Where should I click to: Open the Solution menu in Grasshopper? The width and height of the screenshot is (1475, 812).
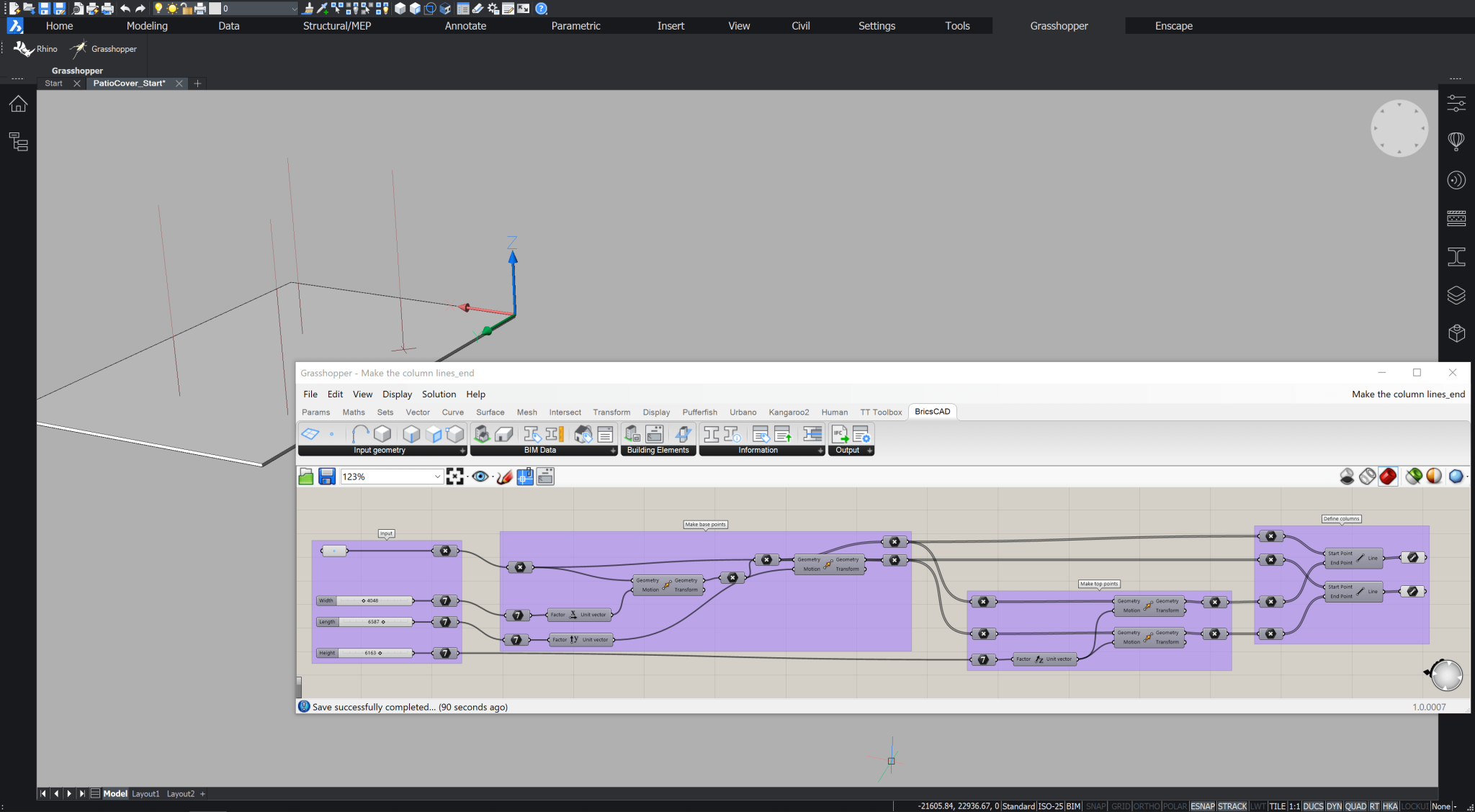(x=439, y=394)
